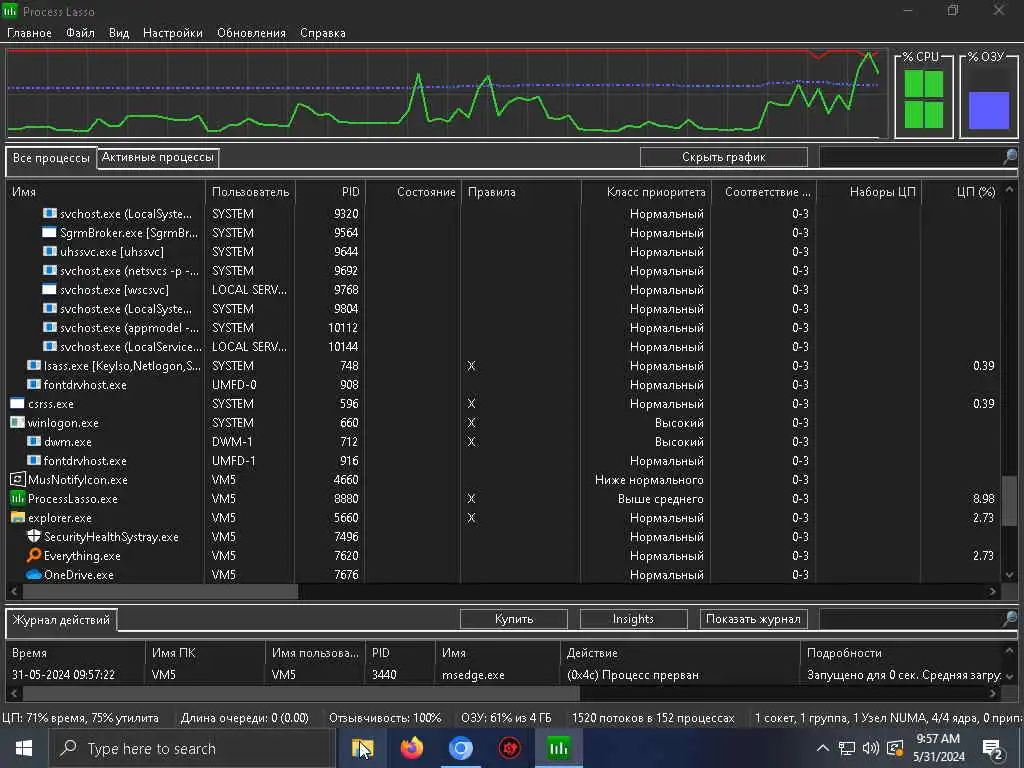Show hidden system tray icons chevron
Image resolution: width=1024 pixels, height=768 pixels.
pyautogui.click(x=823, y=748)
